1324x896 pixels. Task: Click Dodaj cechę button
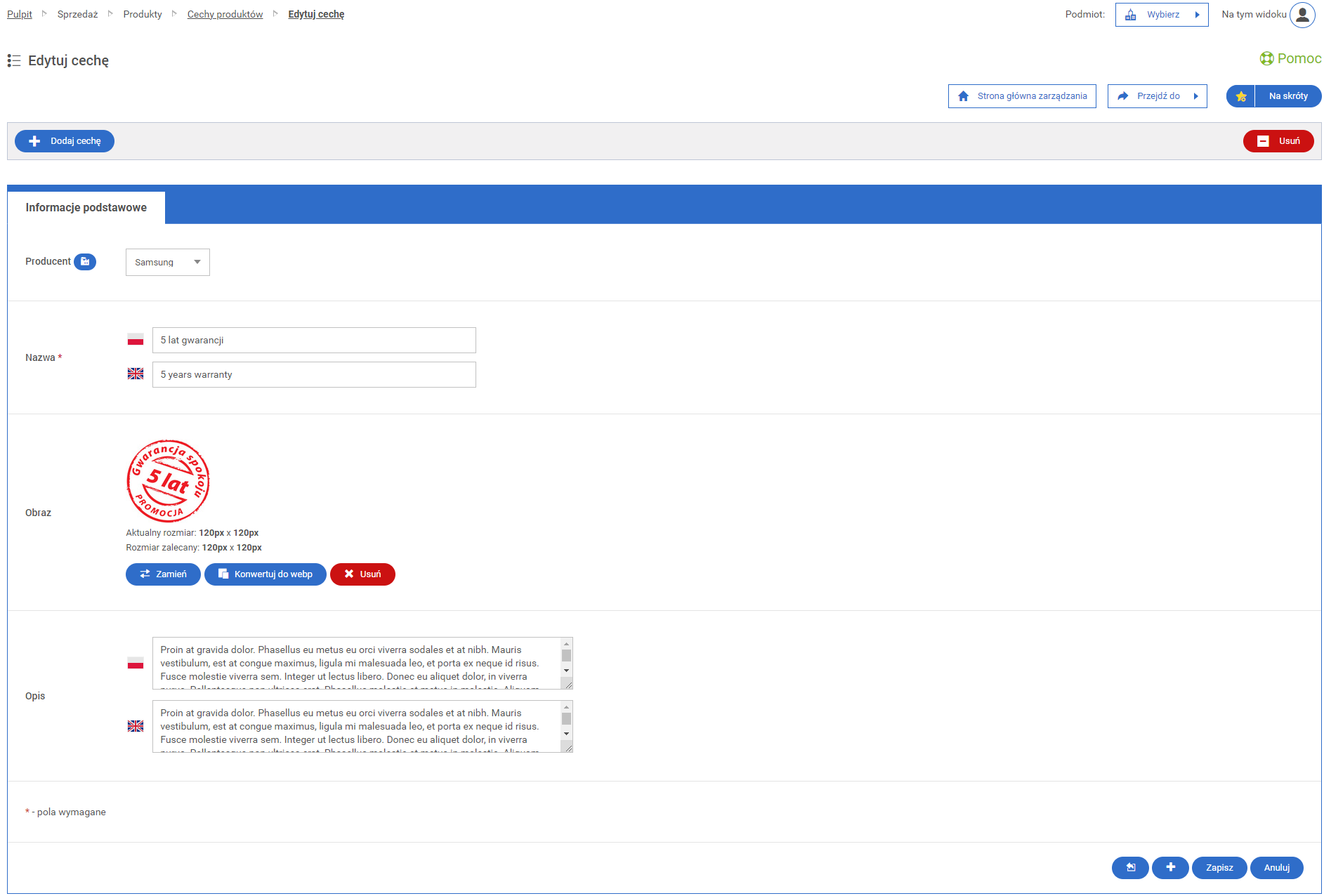coord(65,141)
